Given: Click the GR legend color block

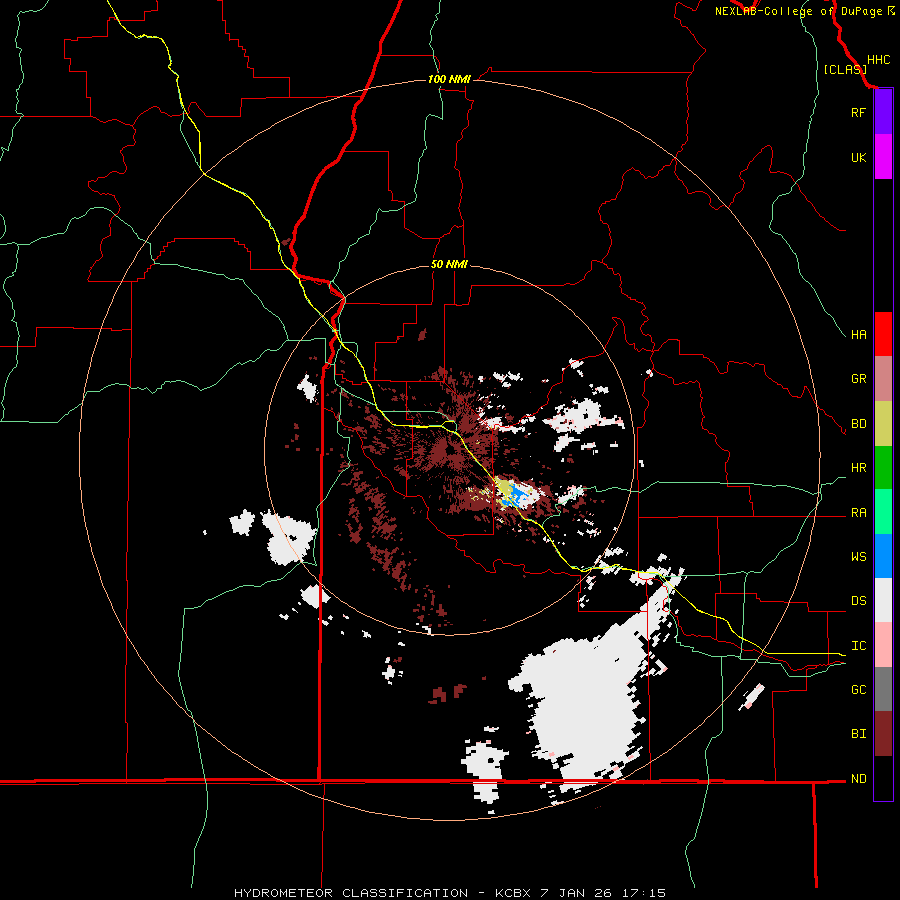Looking at the screenshot, I should click(883, 379).
